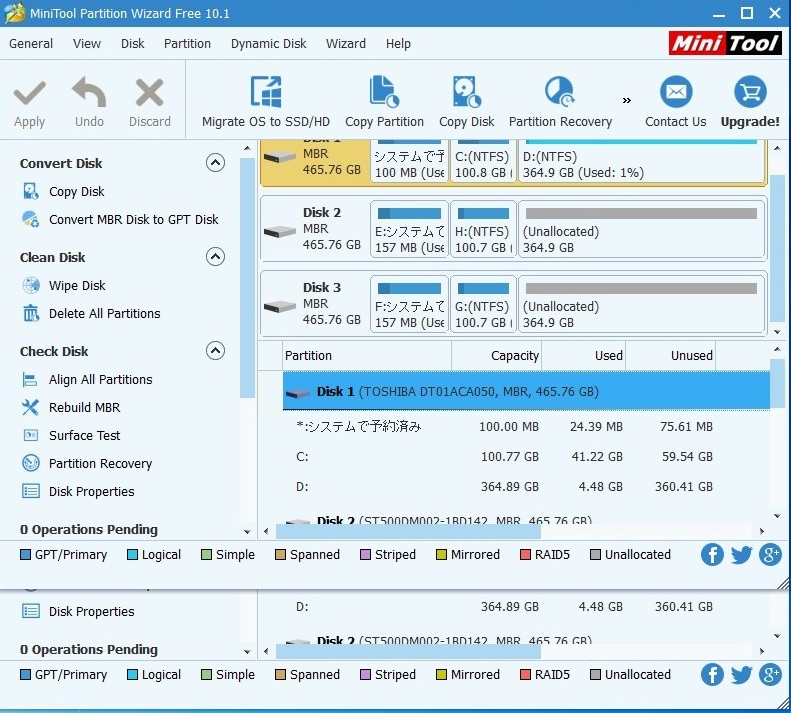Click the Contact Us mail icon

[676, 92]
